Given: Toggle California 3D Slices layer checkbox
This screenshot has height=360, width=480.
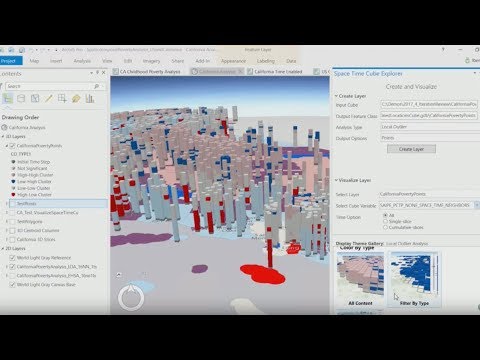Looking at the screenshot, I should (13, 239).
